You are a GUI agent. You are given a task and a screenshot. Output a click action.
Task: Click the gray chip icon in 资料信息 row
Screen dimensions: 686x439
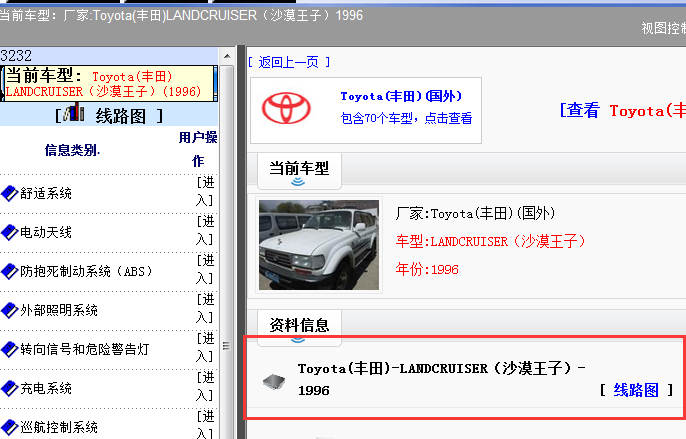274,382
